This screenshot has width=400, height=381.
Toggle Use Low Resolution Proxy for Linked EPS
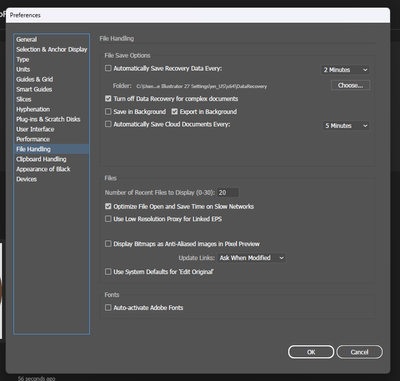(108, 219)
